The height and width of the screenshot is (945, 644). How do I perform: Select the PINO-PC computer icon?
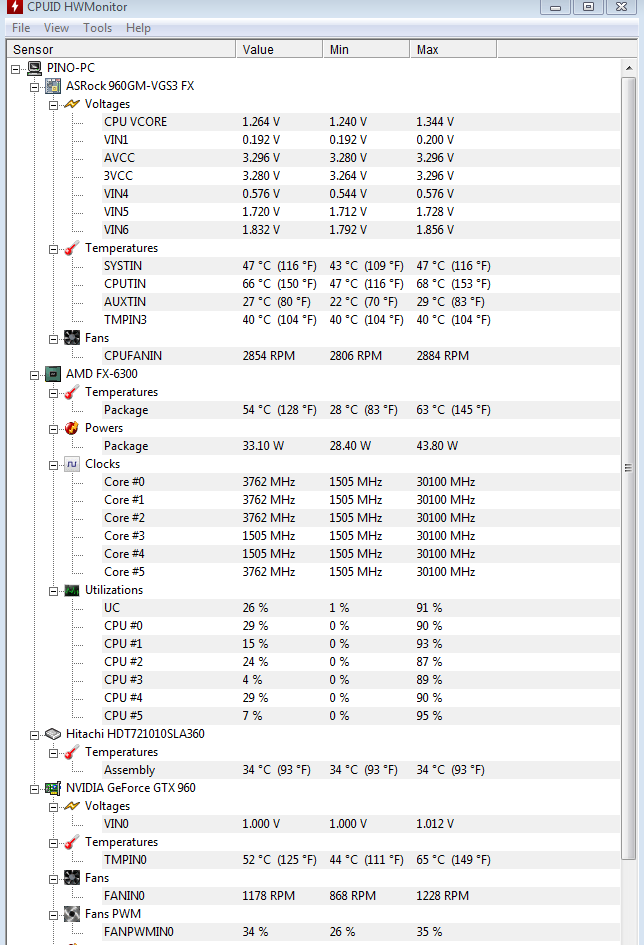tap(34, 68)
